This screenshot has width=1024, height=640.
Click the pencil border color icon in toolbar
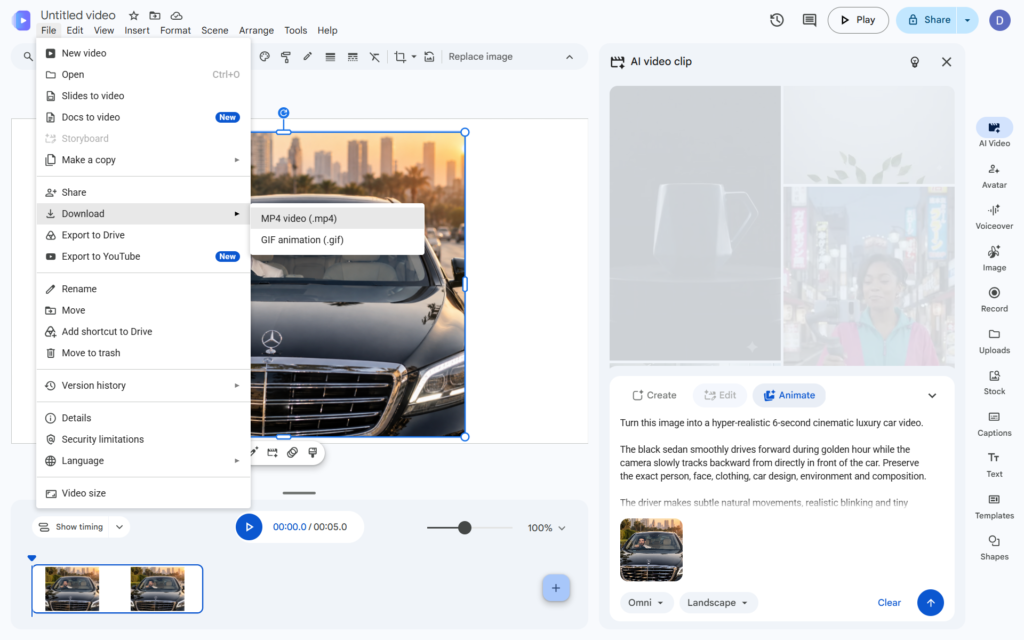[308, 57]
